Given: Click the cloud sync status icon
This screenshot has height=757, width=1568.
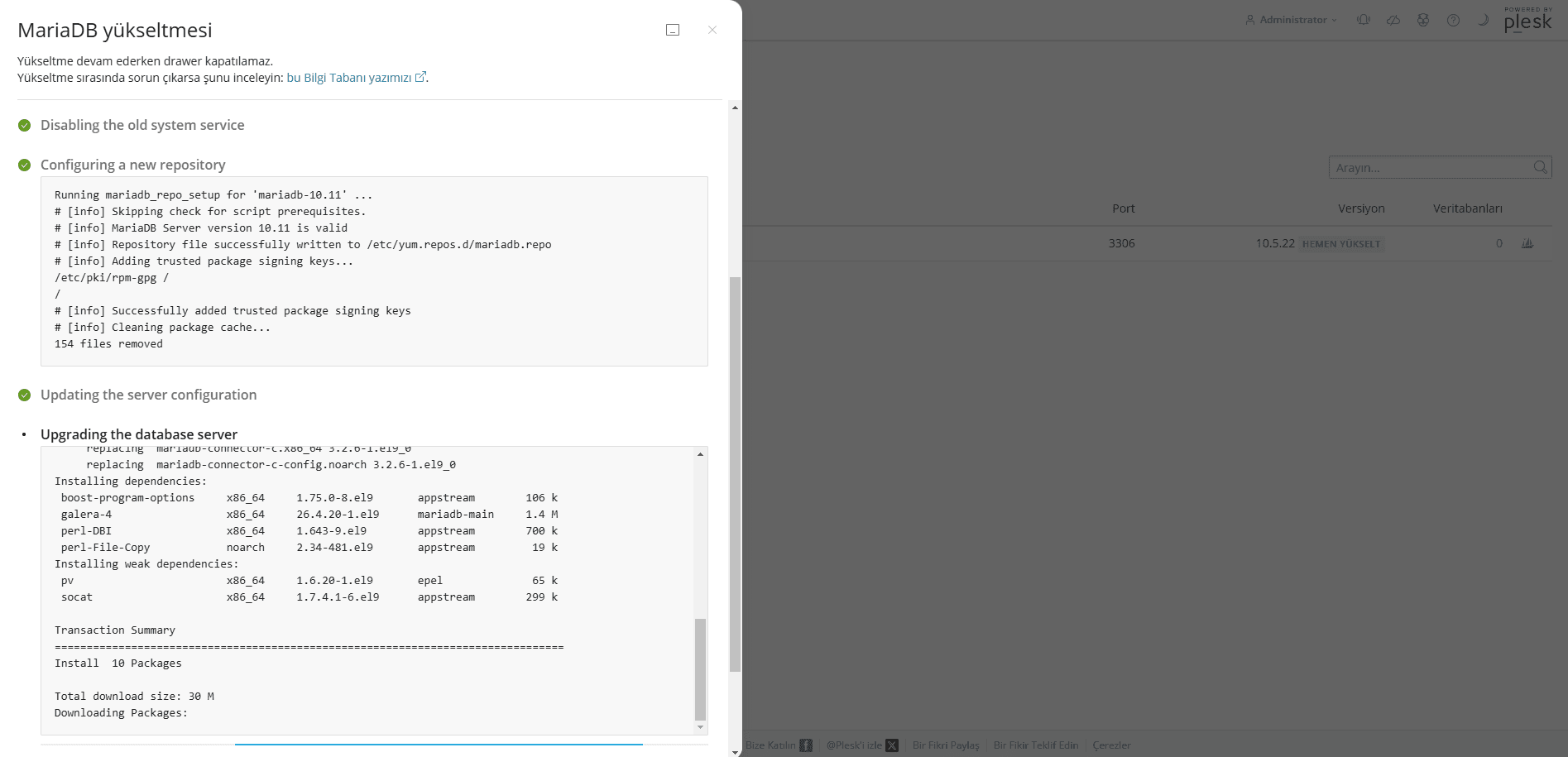Looking at the screenshot, I should tap(1393, 20).
